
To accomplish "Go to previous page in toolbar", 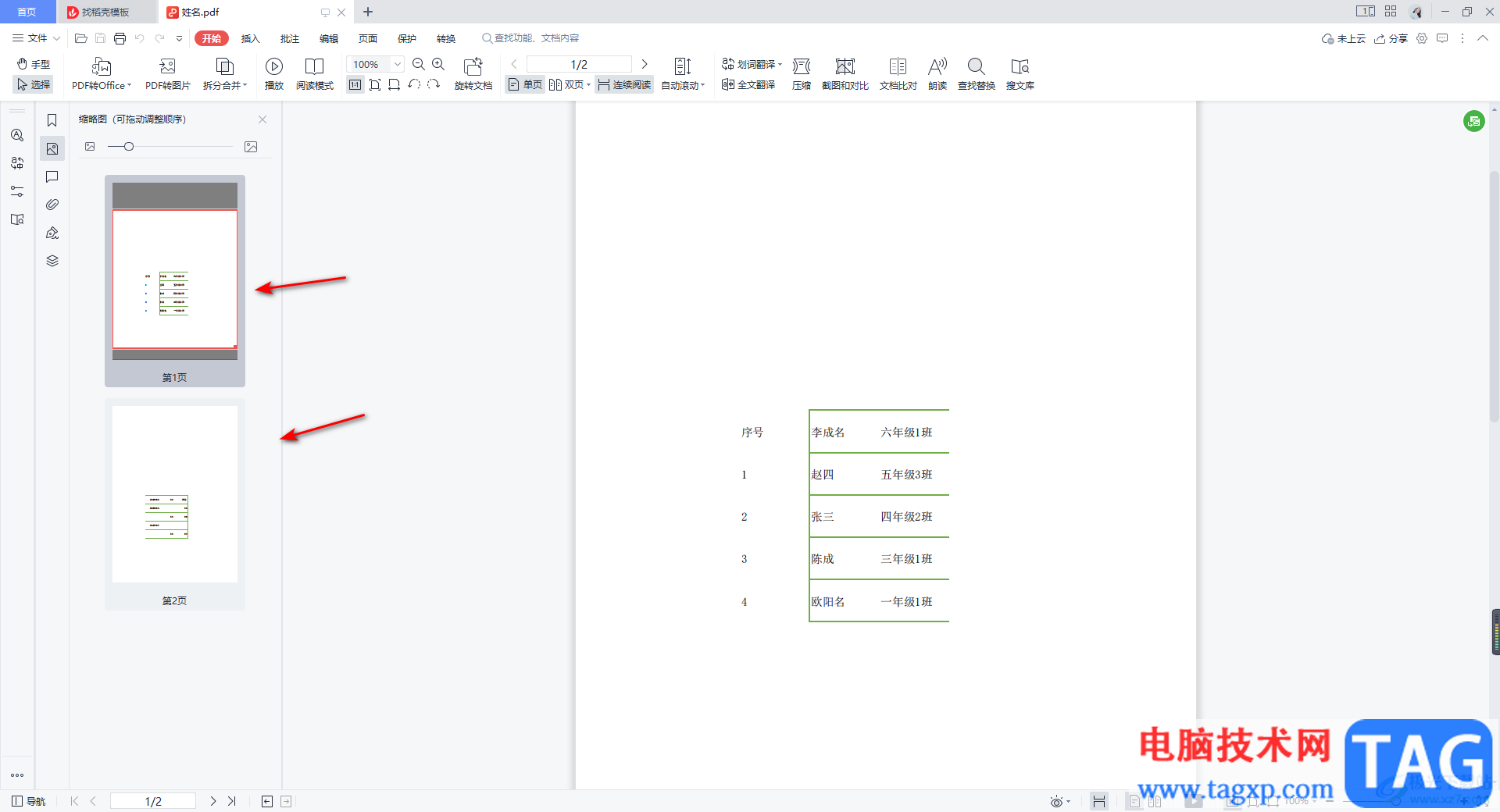I will tap(514, 64).
